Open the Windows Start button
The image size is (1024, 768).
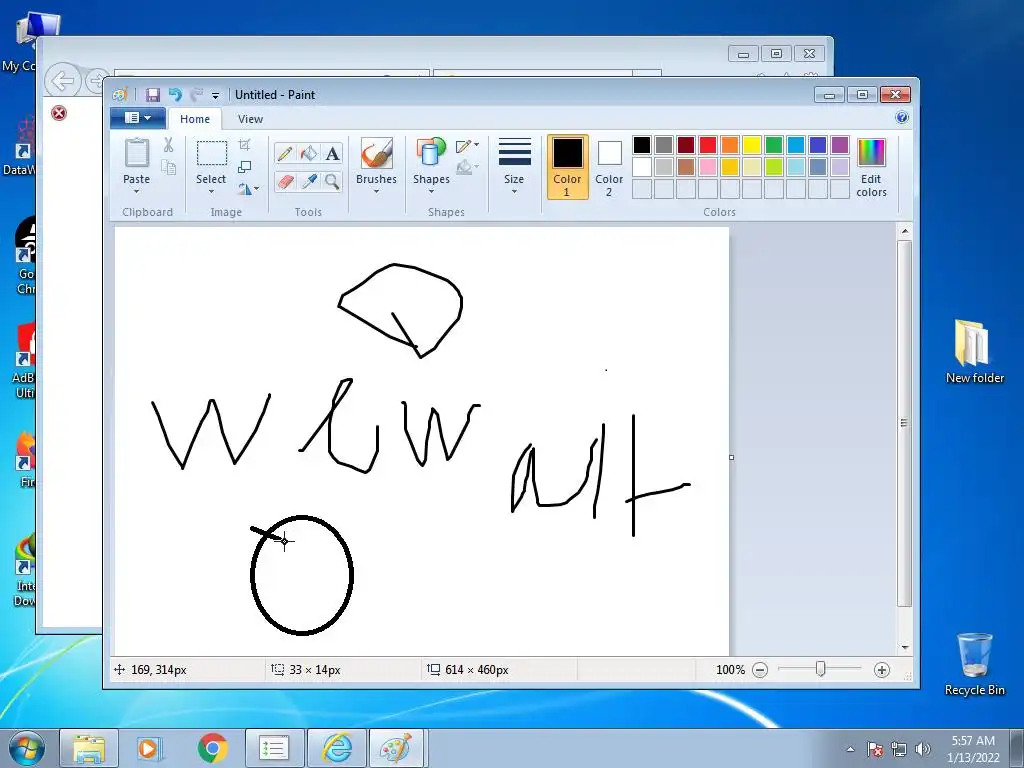point(26,748)
